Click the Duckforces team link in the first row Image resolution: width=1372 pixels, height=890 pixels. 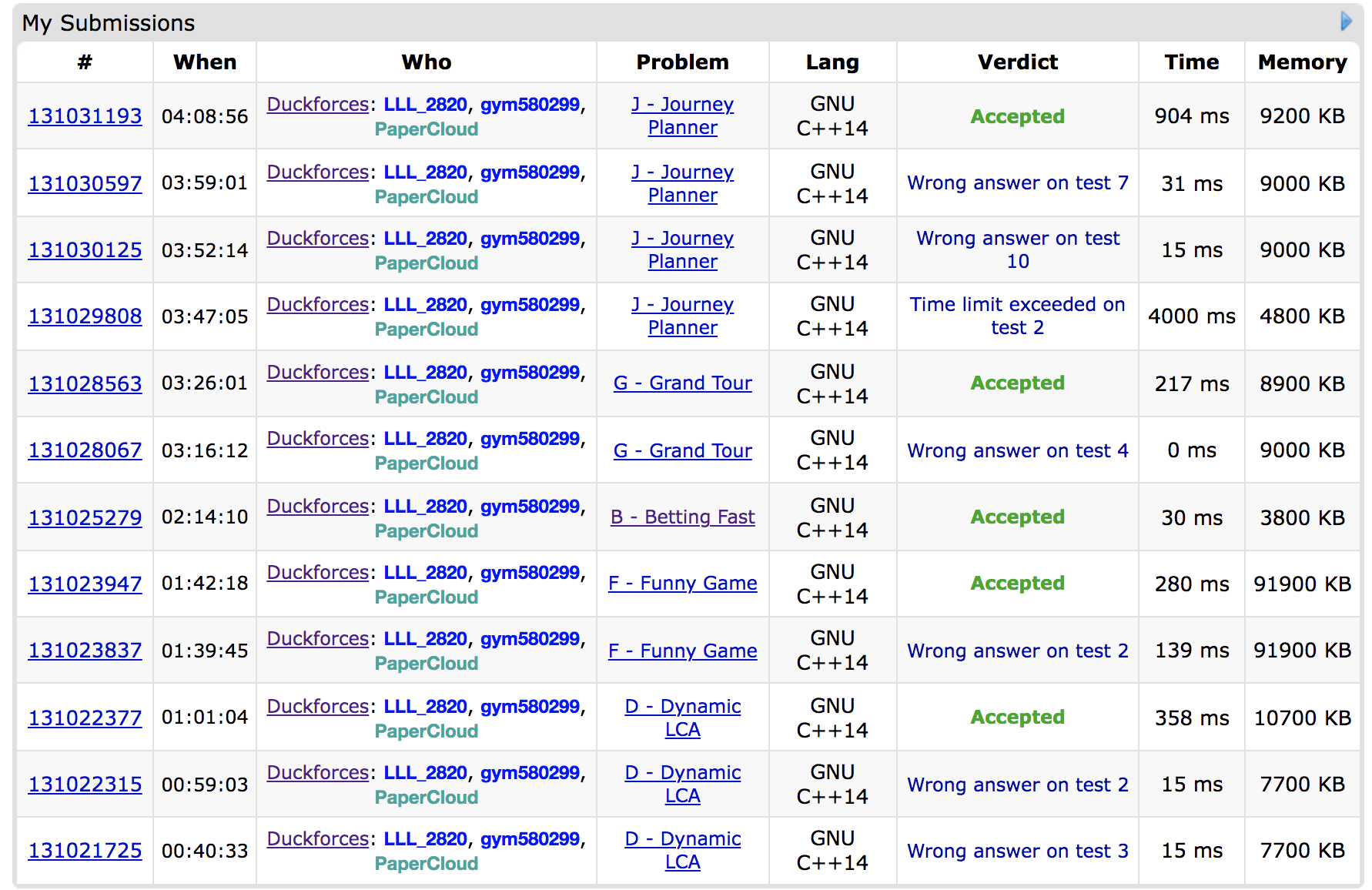tap(317, 105)
